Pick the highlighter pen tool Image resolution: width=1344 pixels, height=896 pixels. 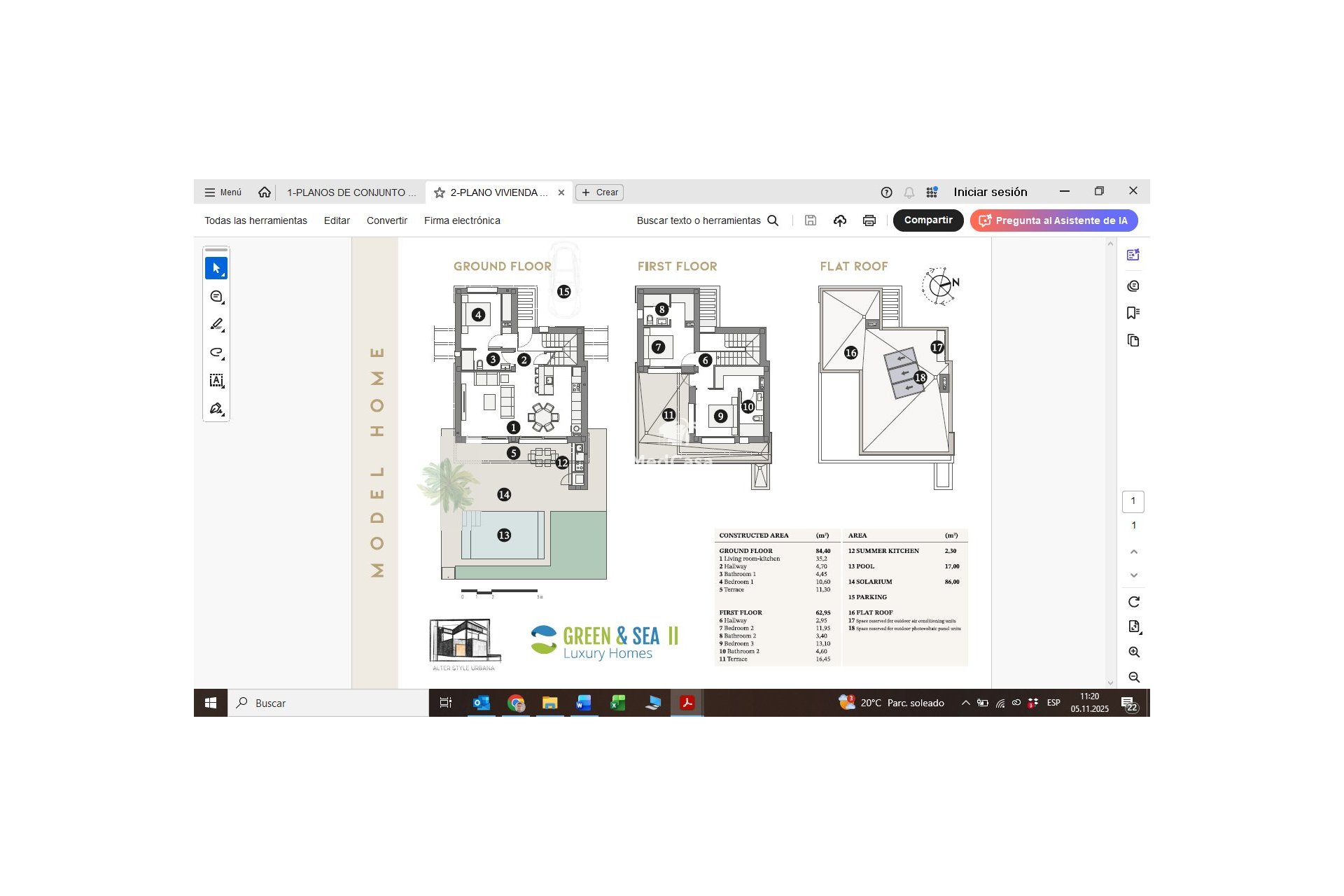pyautogui.click(x=216, y=324)
